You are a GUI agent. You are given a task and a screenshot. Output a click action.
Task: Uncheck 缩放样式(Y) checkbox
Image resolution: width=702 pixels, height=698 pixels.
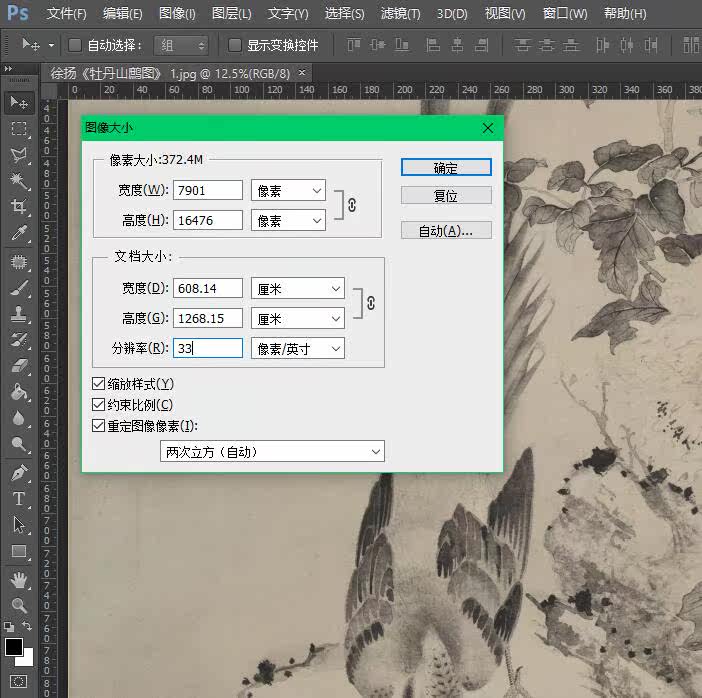(x=98, y=384)
